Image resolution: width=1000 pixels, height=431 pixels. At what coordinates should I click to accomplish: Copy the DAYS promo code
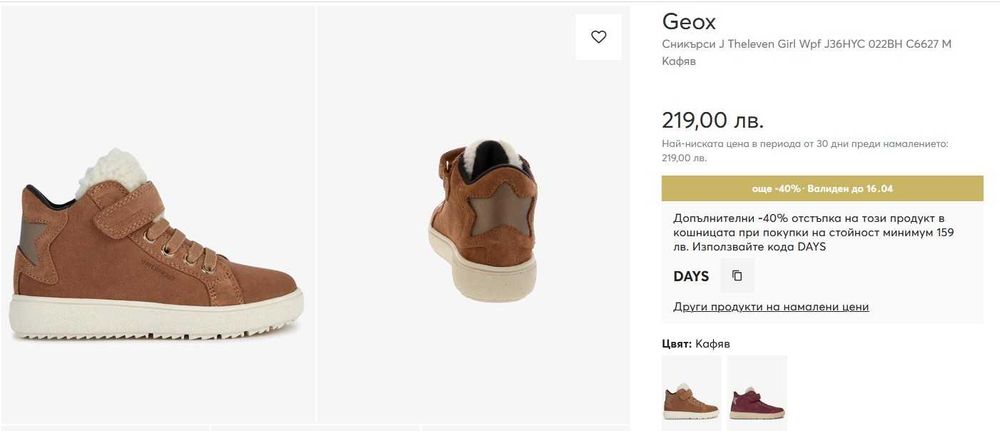(737, 276)
